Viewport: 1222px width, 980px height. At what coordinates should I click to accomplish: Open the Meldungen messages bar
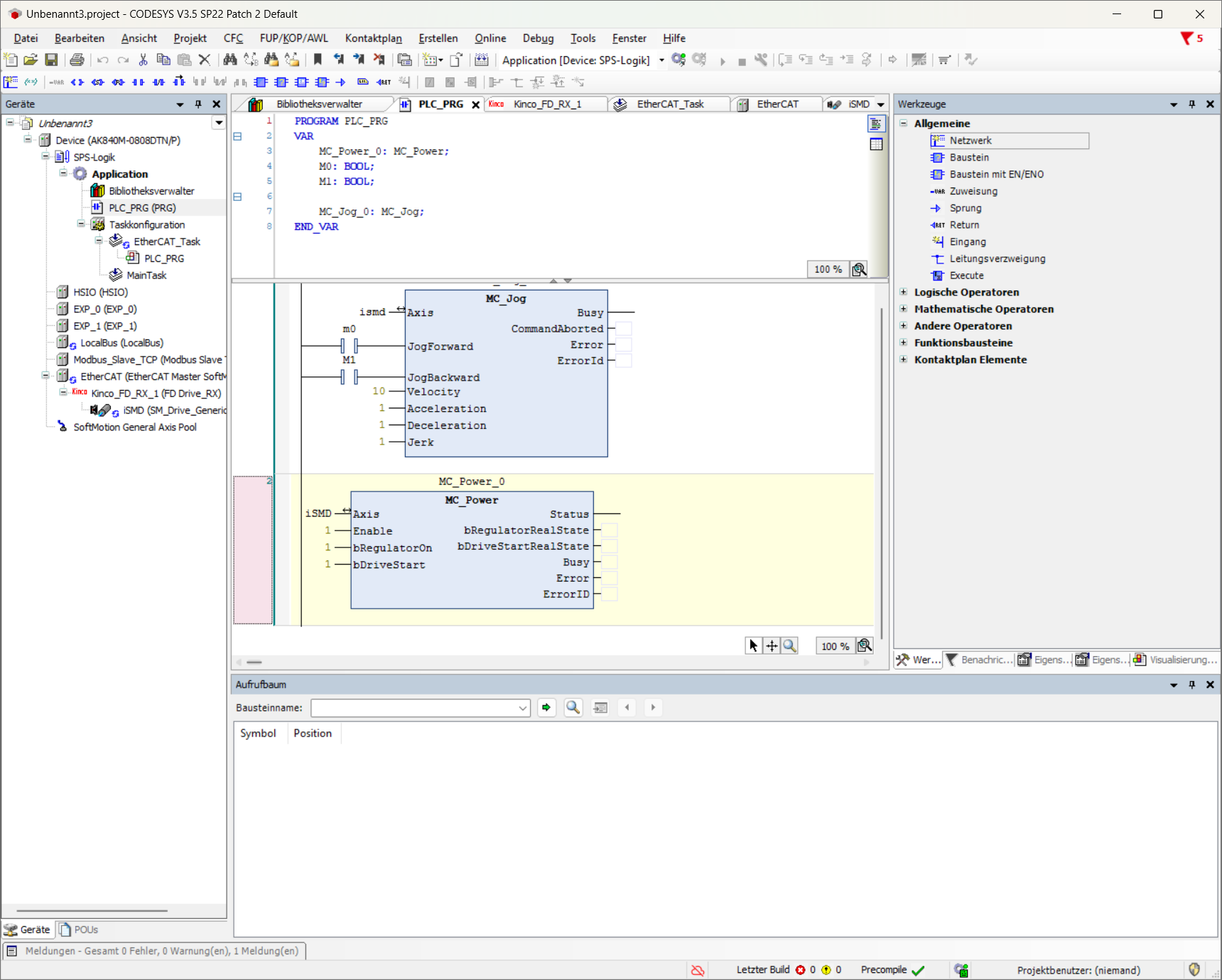coord(154,951)
